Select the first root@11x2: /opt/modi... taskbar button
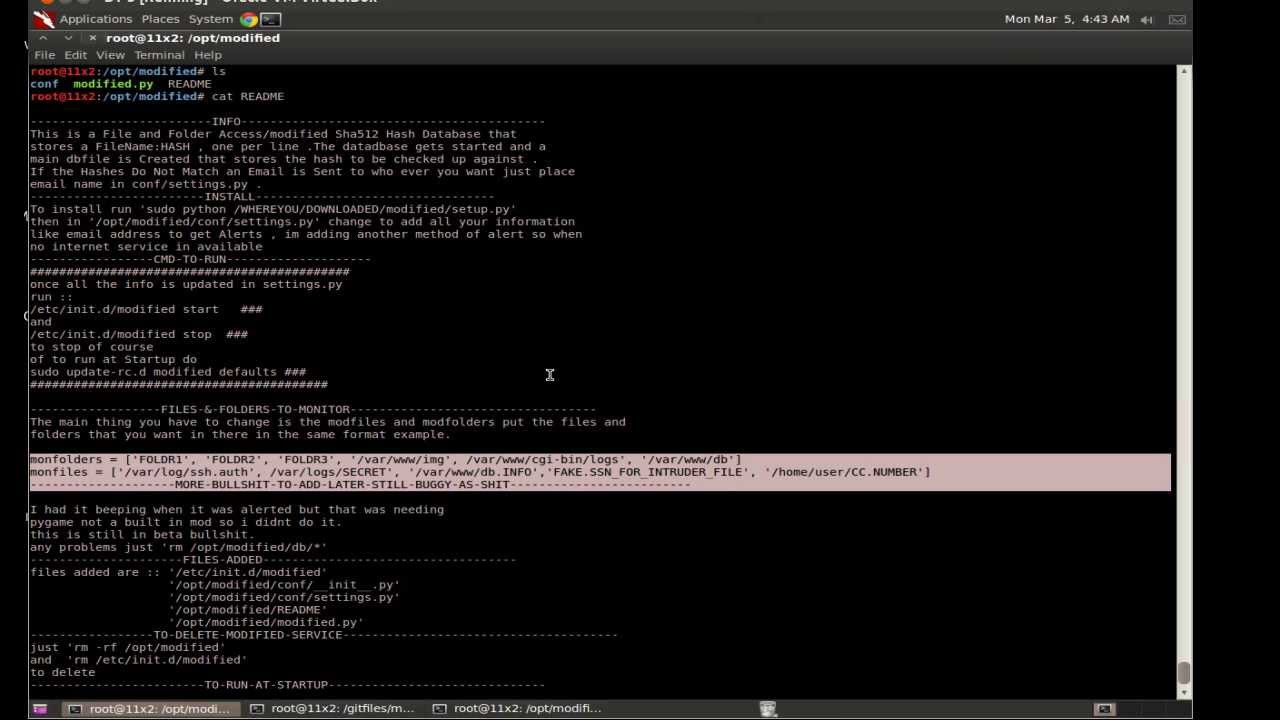1280x720 pixels. [150, 709]
